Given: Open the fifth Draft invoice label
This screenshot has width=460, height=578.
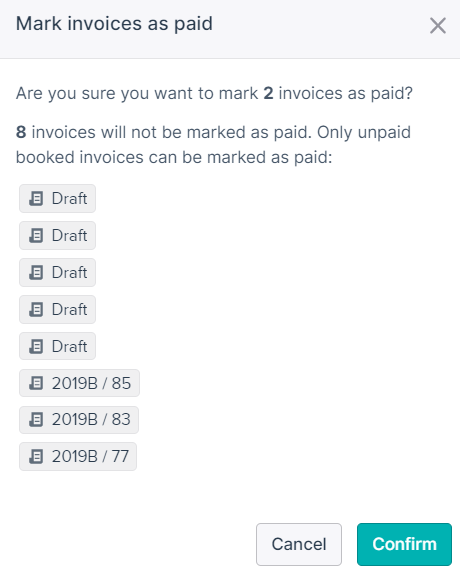Looking at the screenshot, I should [58, 347].
